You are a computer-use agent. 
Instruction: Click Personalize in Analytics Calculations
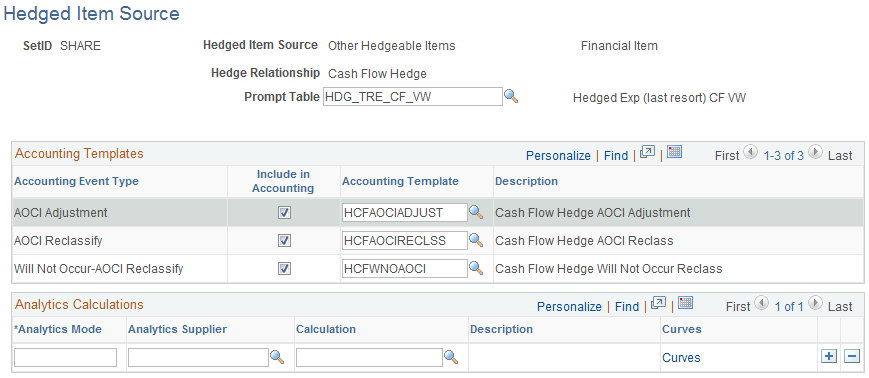click(569, 307)
